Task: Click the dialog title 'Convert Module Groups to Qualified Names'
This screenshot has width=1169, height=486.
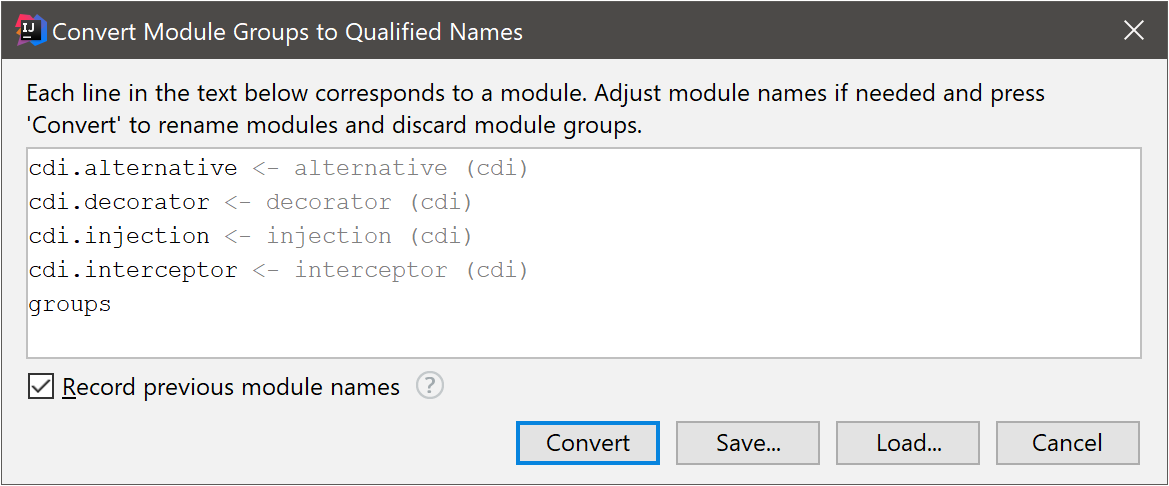Action: click(x=288, y=31)
